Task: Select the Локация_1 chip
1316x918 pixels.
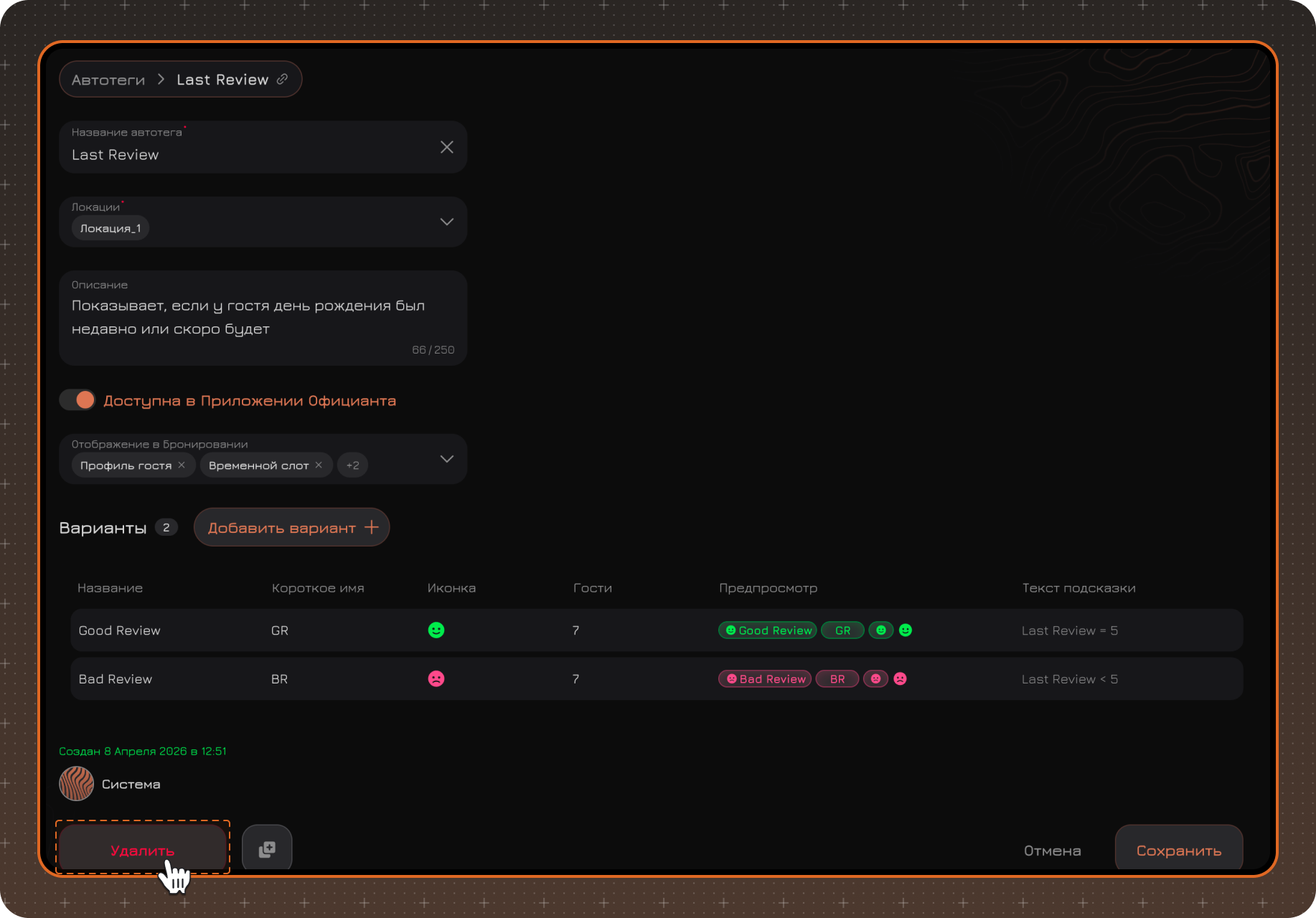Action: pos(111,228)
